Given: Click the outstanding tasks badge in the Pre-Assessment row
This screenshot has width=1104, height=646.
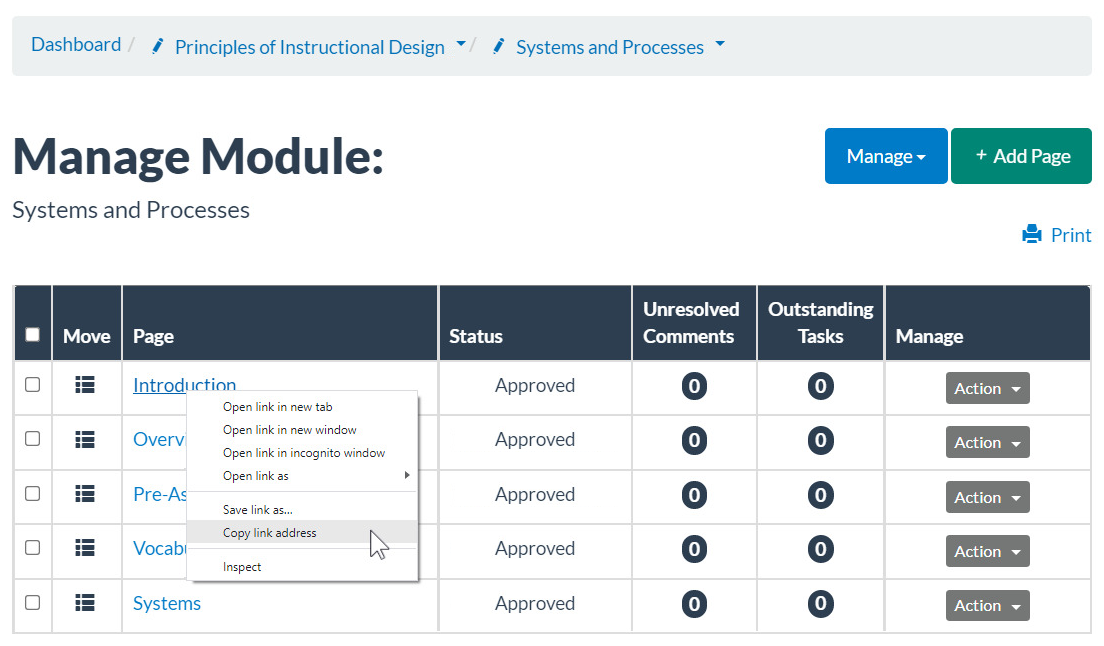Looking at the screenshot, I should tap(820, 495).
